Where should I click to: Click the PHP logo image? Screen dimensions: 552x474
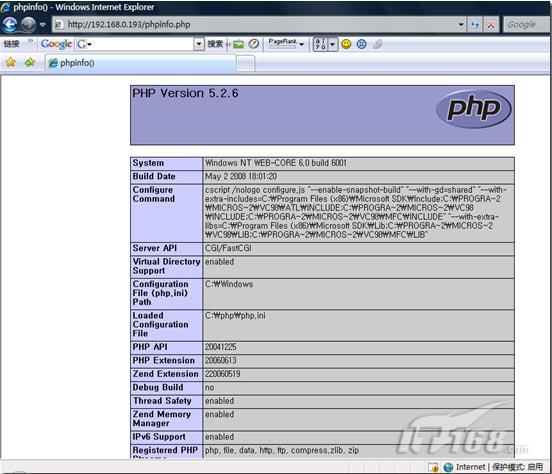(x=473, y=108)
